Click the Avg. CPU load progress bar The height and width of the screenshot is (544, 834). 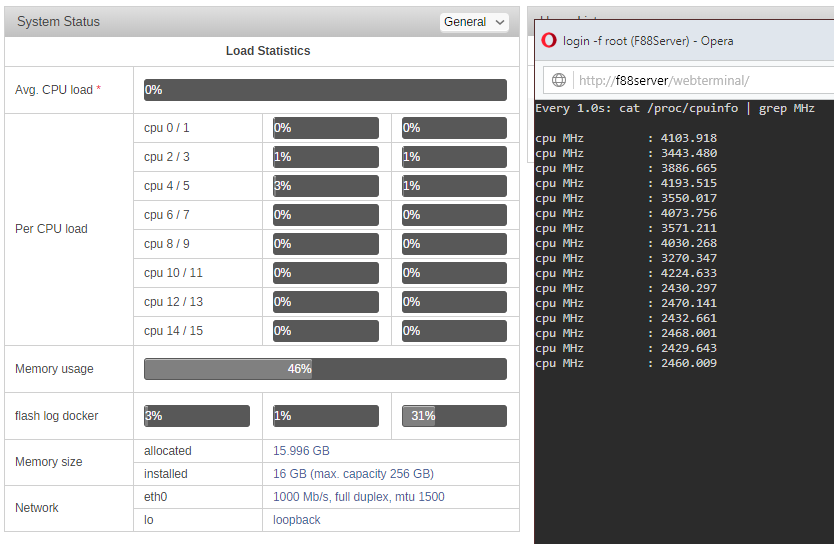(325, 90)
